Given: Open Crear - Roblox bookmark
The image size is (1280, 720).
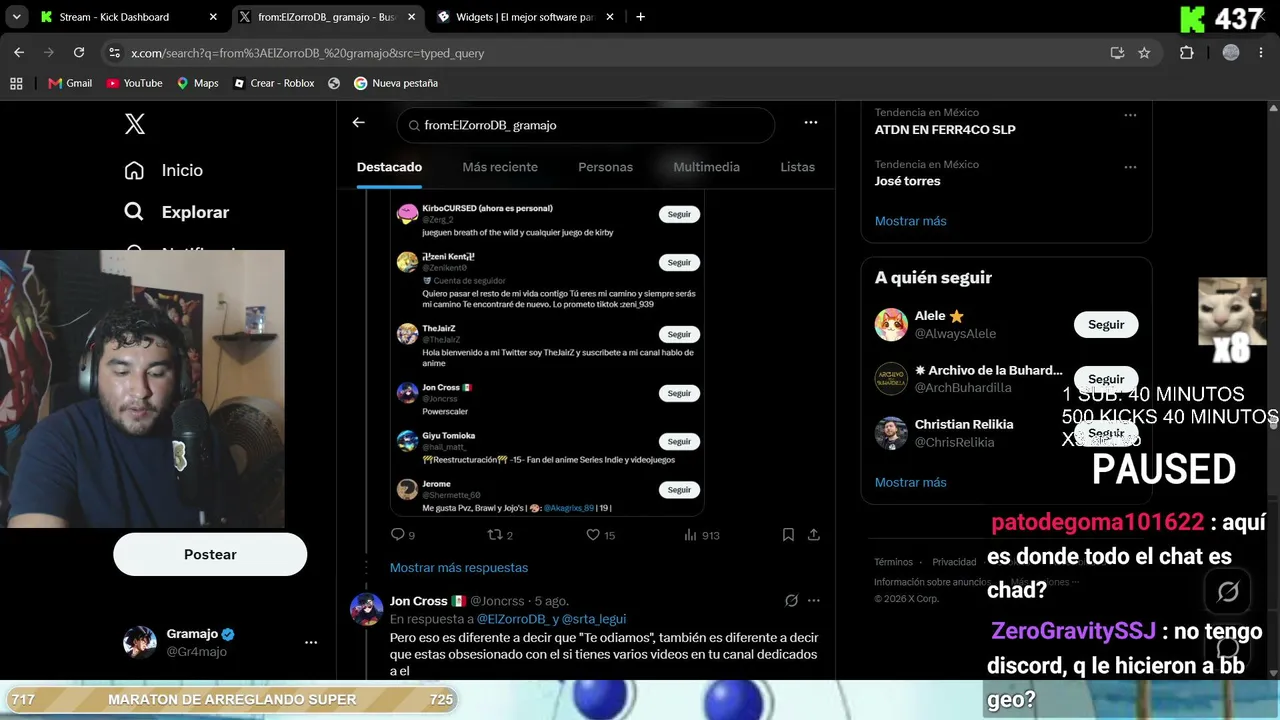Looking at the screenshot, I should click(274, 83).
